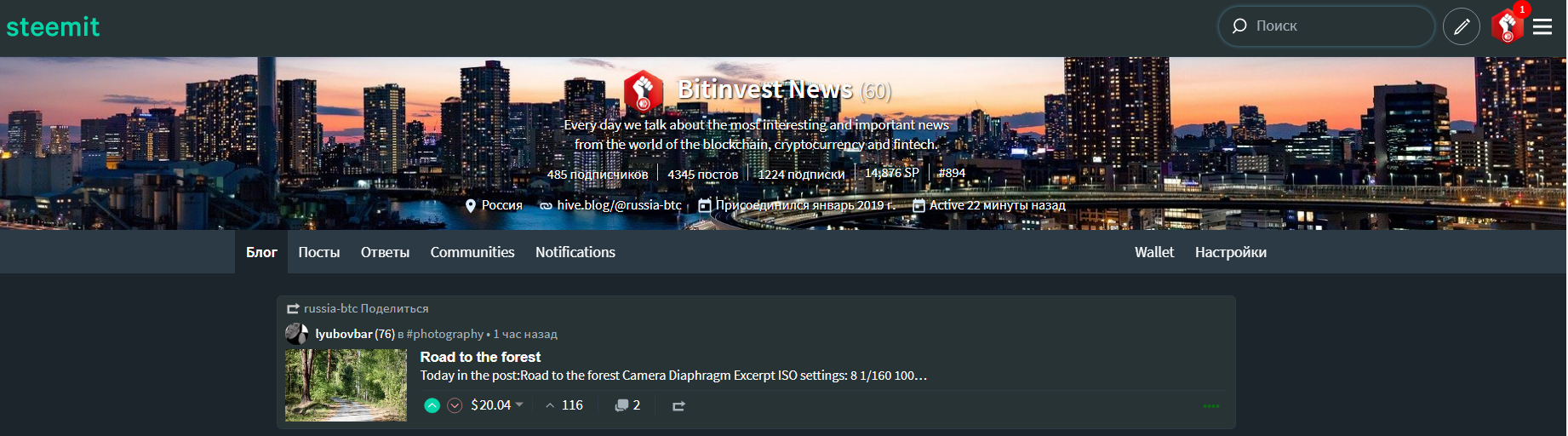Open the Wallet tab
This screenshot has width=1568, height=436.
1154,252
